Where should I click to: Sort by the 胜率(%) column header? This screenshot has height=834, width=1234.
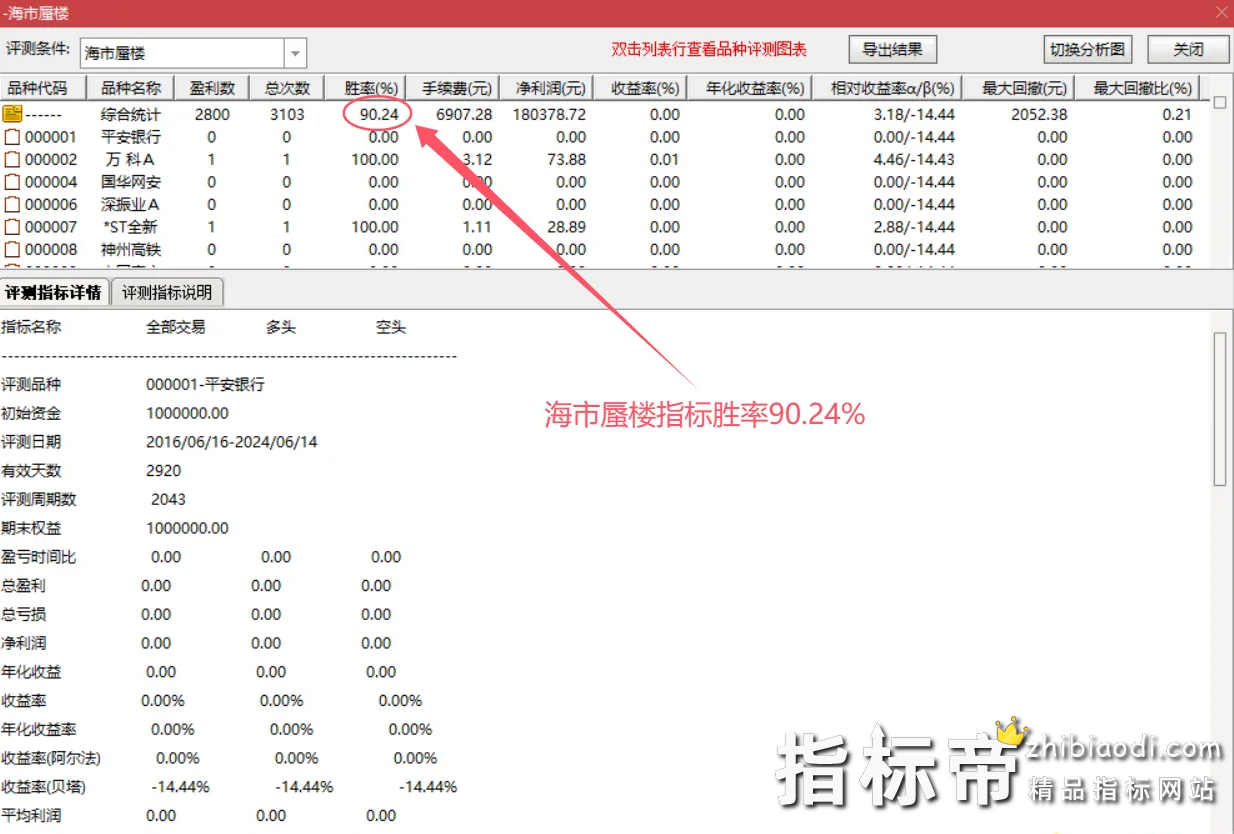click(x=365, y=88)
